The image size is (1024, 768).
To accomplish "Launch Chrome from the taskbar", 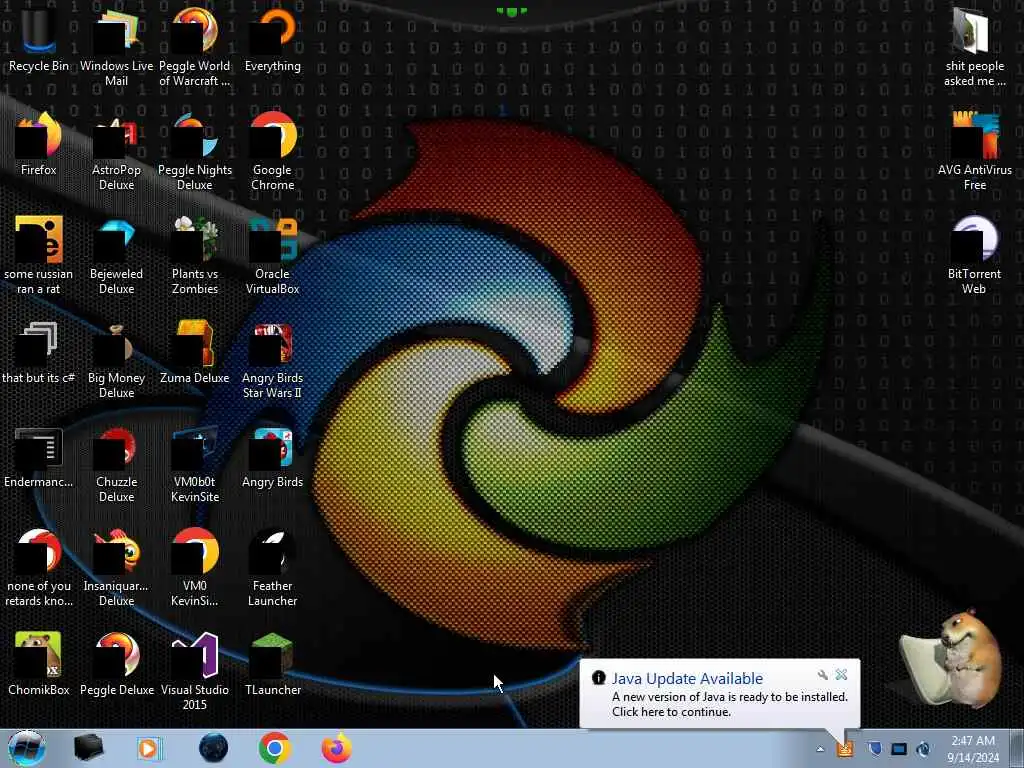I will pos(274,748).
